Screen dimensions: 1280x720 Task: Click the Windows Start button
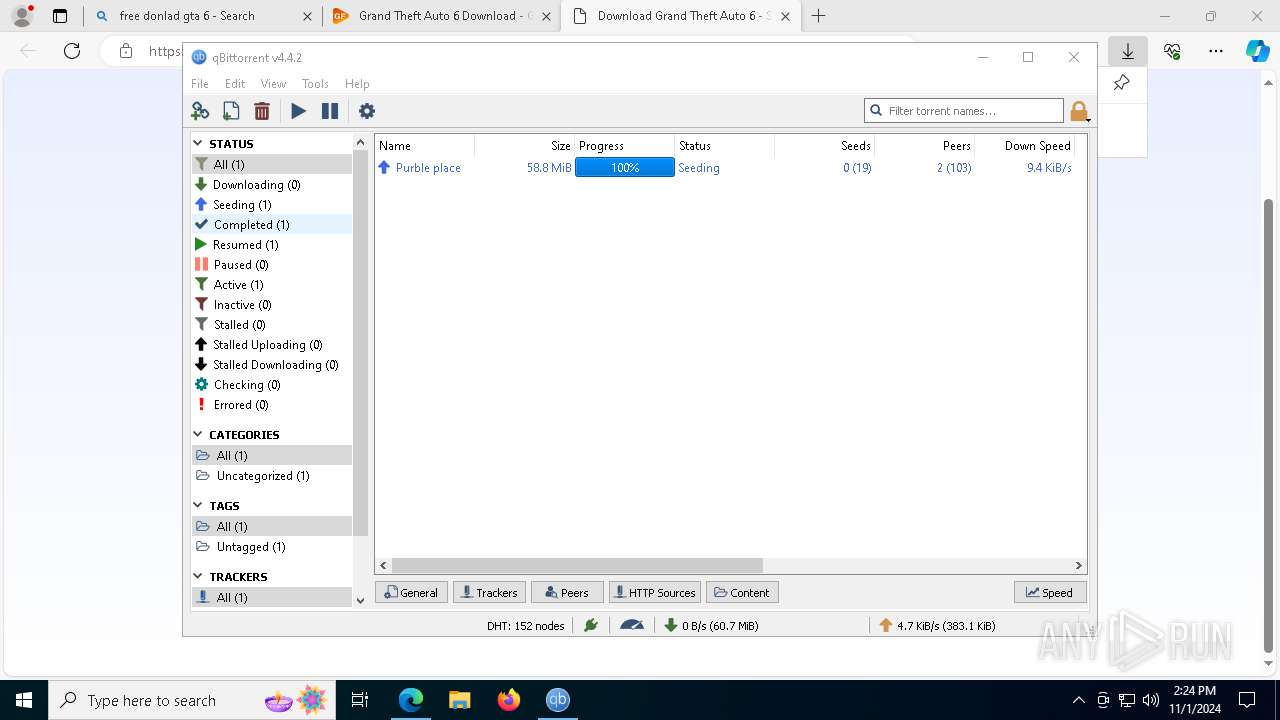[x=24, y=700]
